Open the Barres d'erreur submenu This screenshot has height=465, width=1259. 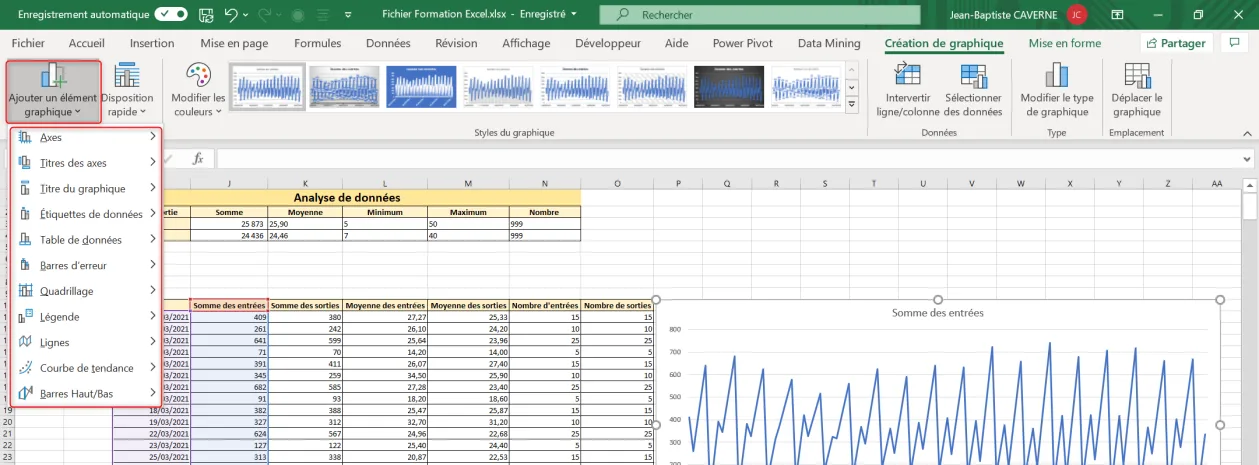click(x=85, y=265)
